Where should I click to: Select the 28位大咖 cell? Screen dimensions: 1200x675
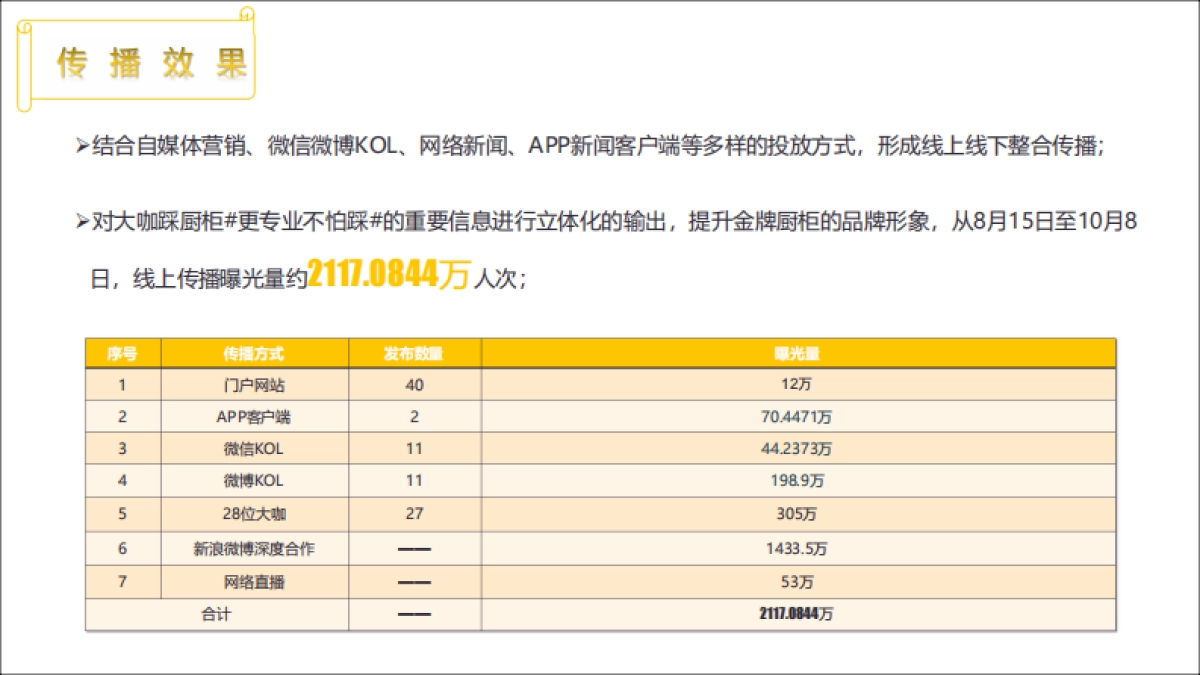pyautogui.click(x=253, y=515)
